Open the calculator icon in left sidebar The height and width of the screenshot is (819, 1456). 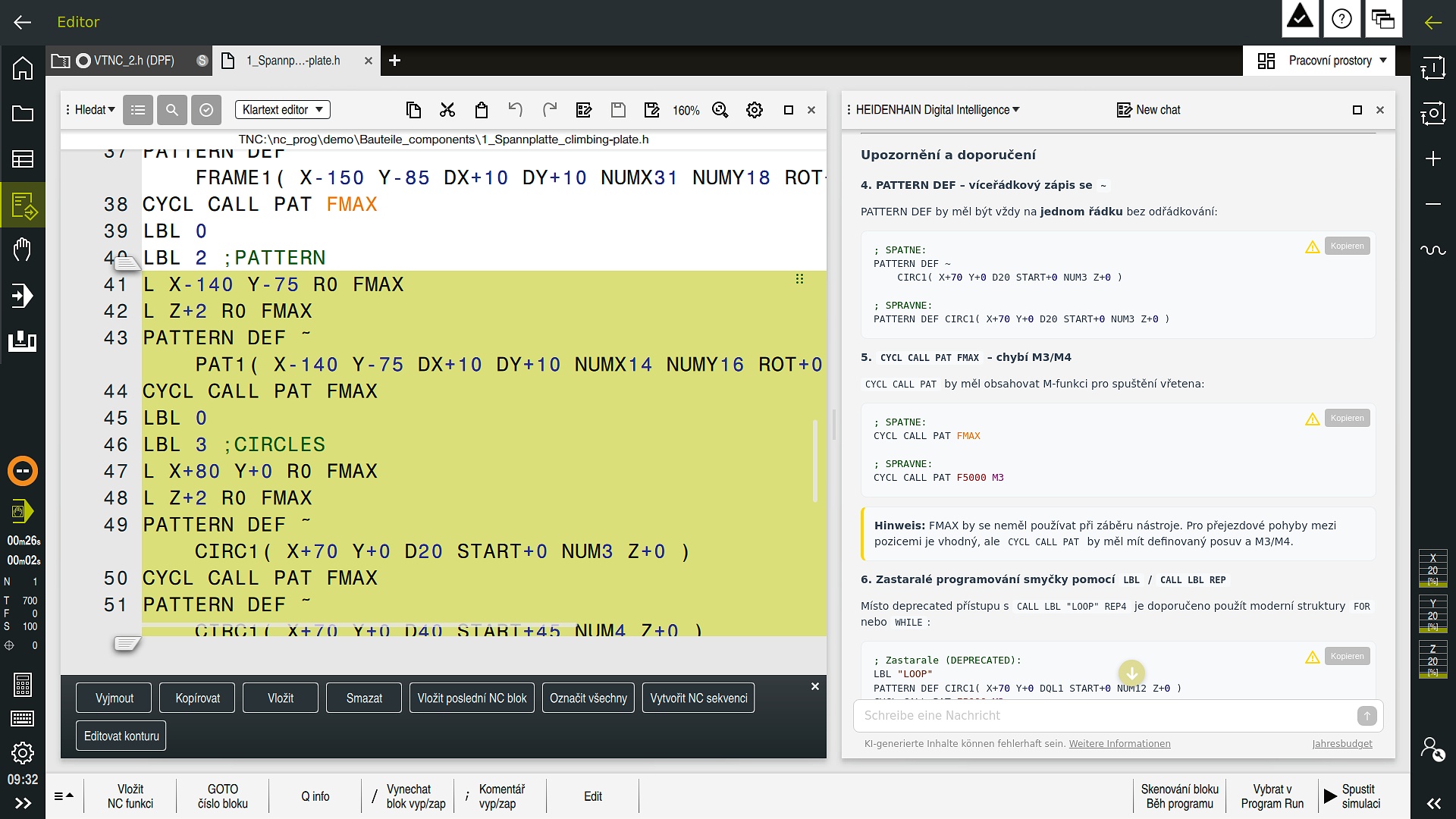tap(23, 684)
